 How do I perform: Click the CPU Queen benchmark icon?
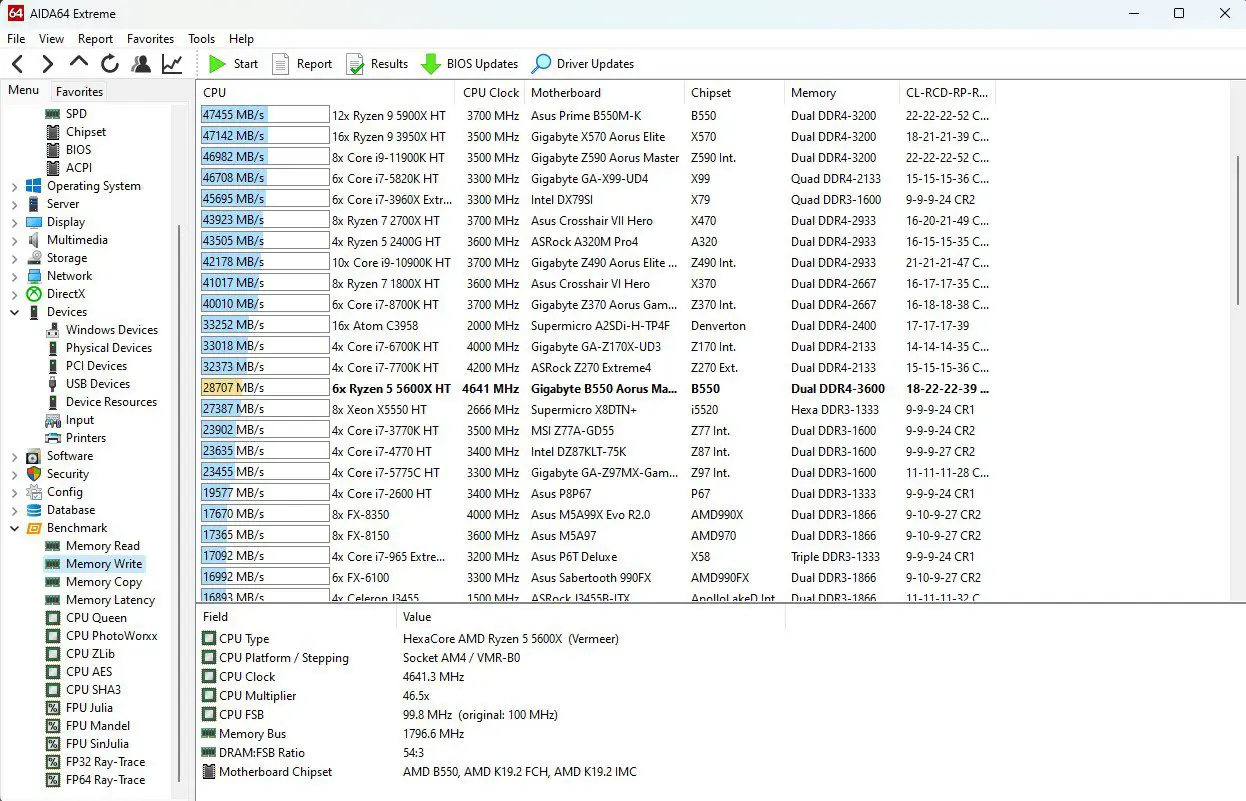coord(53,618)
